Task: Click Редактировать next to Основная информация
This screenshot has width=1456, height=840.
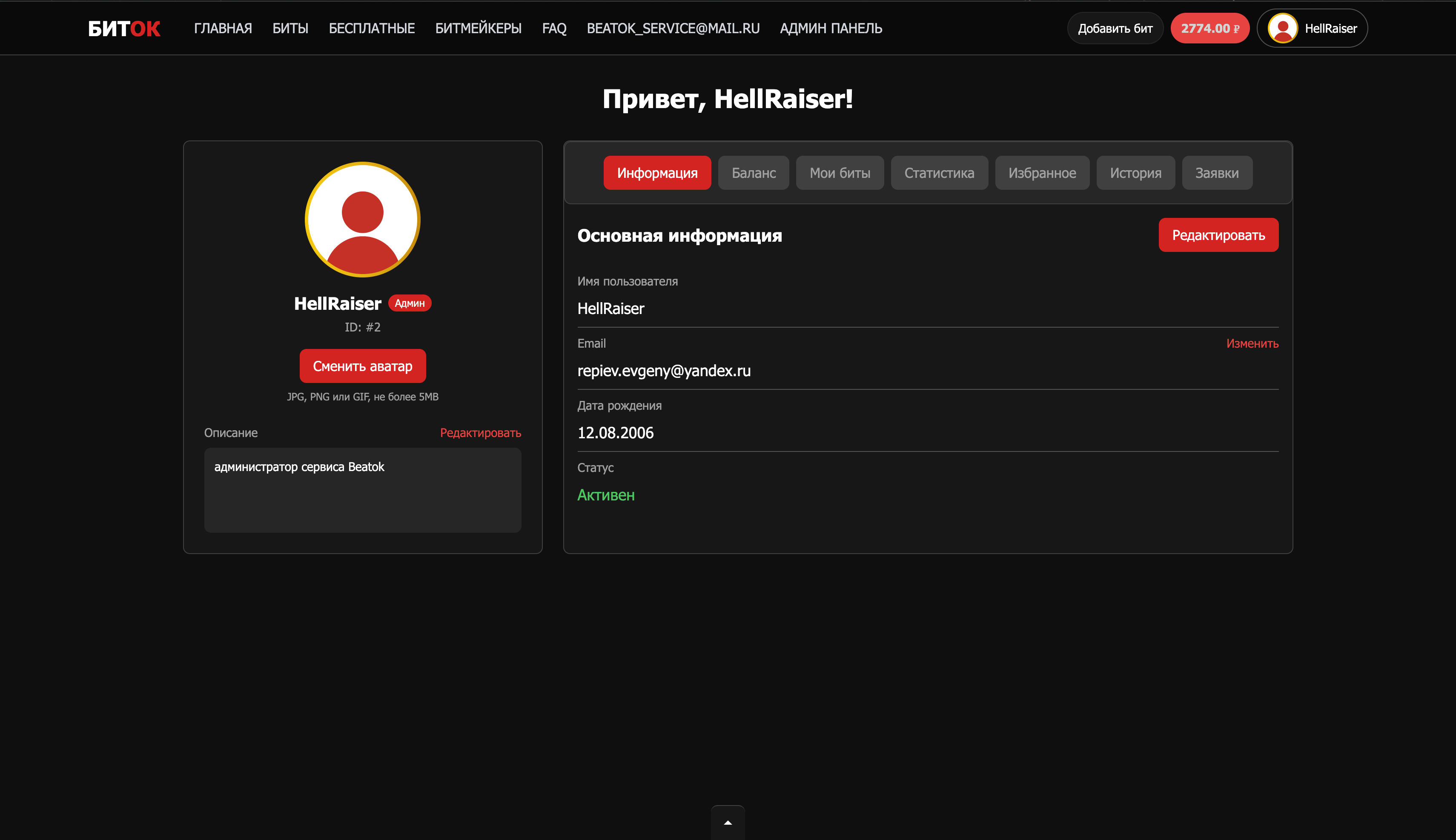Action: [1218, 235]
